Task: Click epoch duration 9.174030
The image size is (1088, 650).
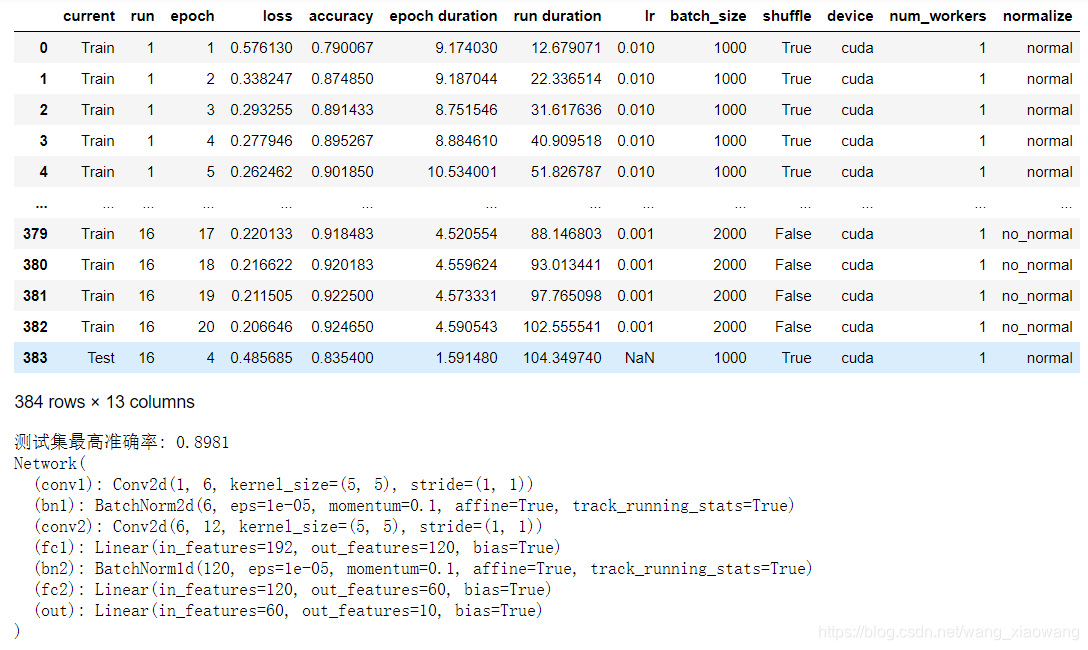Action: (466, 48)
